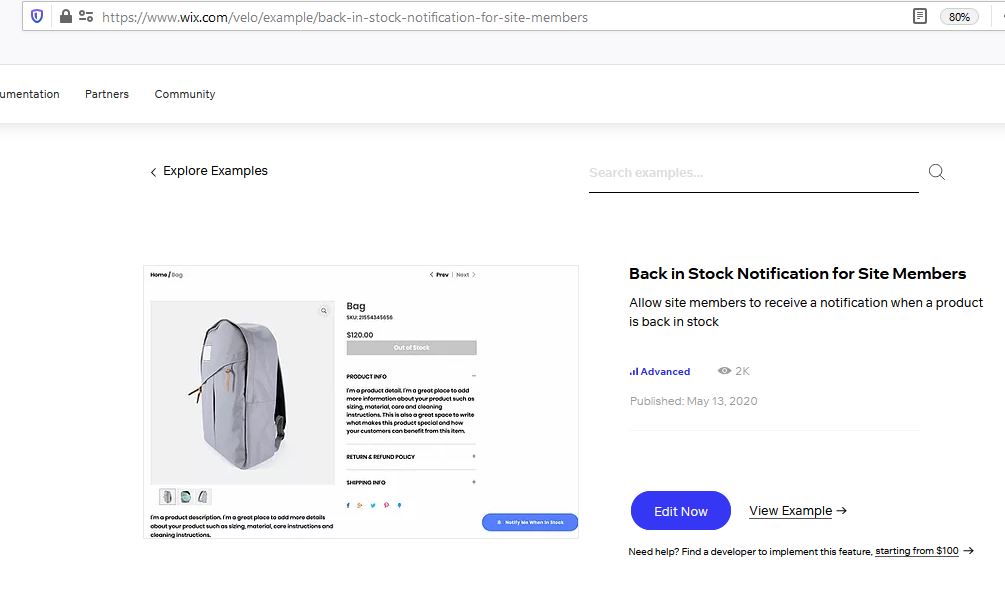Click the shield tracking protection icon
Viewport: 1005px width, 593px height.
[x=37, y=16]
